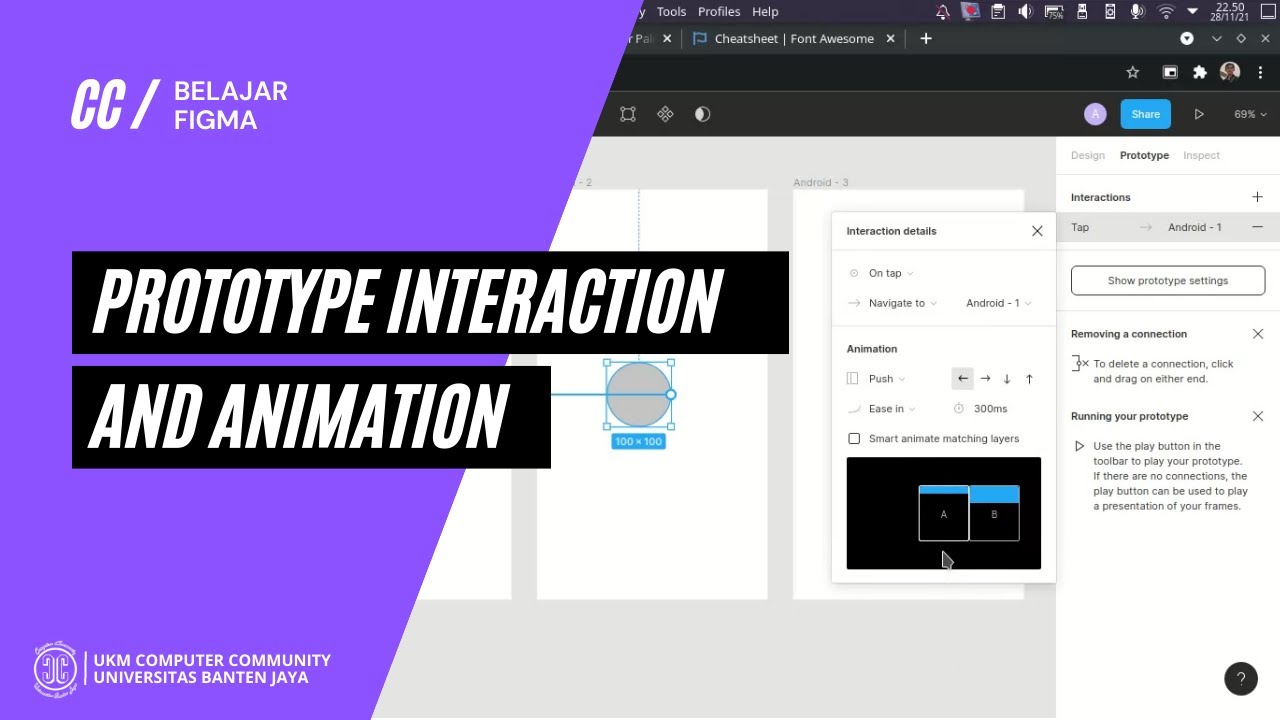Dismiss the Running your prototype tip
This screenshot has height=720, width=1280.
[x=1258, y=416]
